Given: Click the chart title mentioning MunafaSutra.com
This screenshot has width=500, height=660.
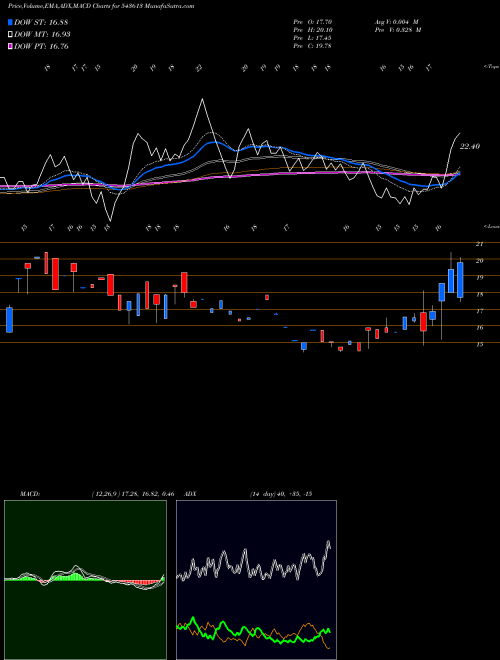Looking at the screenshot, I should [x=101, y=6].
